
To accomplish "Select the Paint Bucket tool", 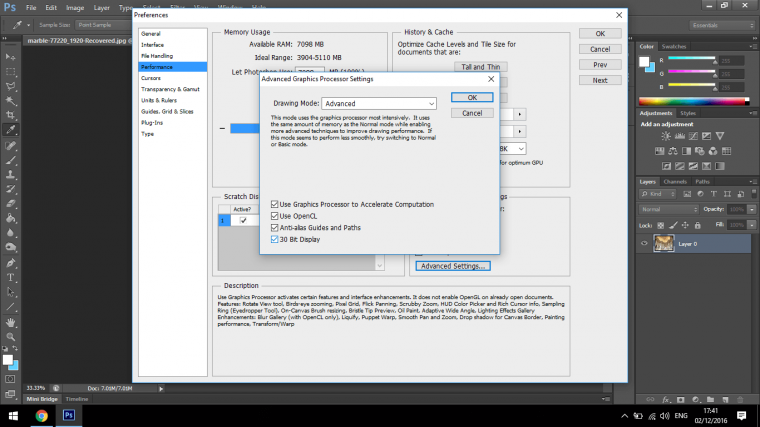I will pos(10,218).
